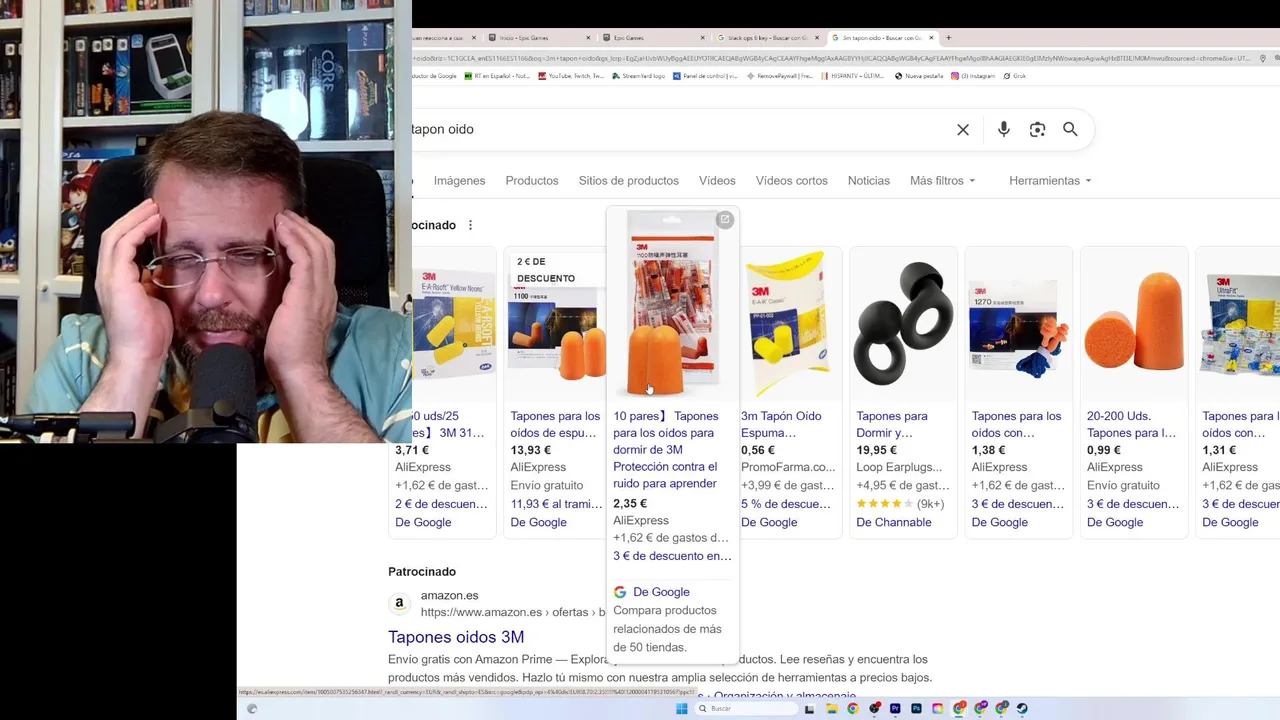Image resolution: width=1280 pixels, height=720 pixels.
Task: Submit search with the magnifying glass icon
Action: 1070,129
